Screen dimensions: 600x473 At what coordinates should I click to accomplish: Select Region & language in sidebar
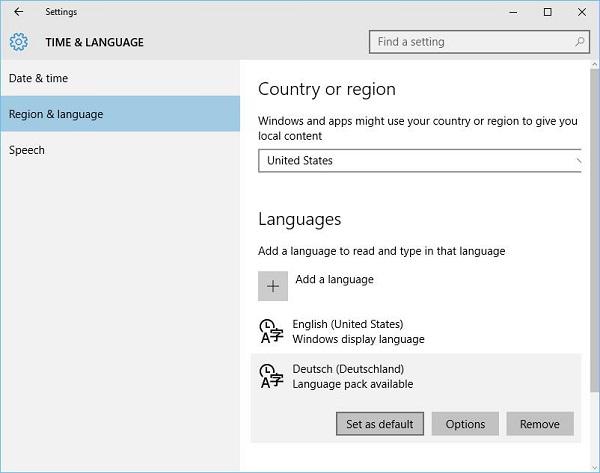click(120, 114)
